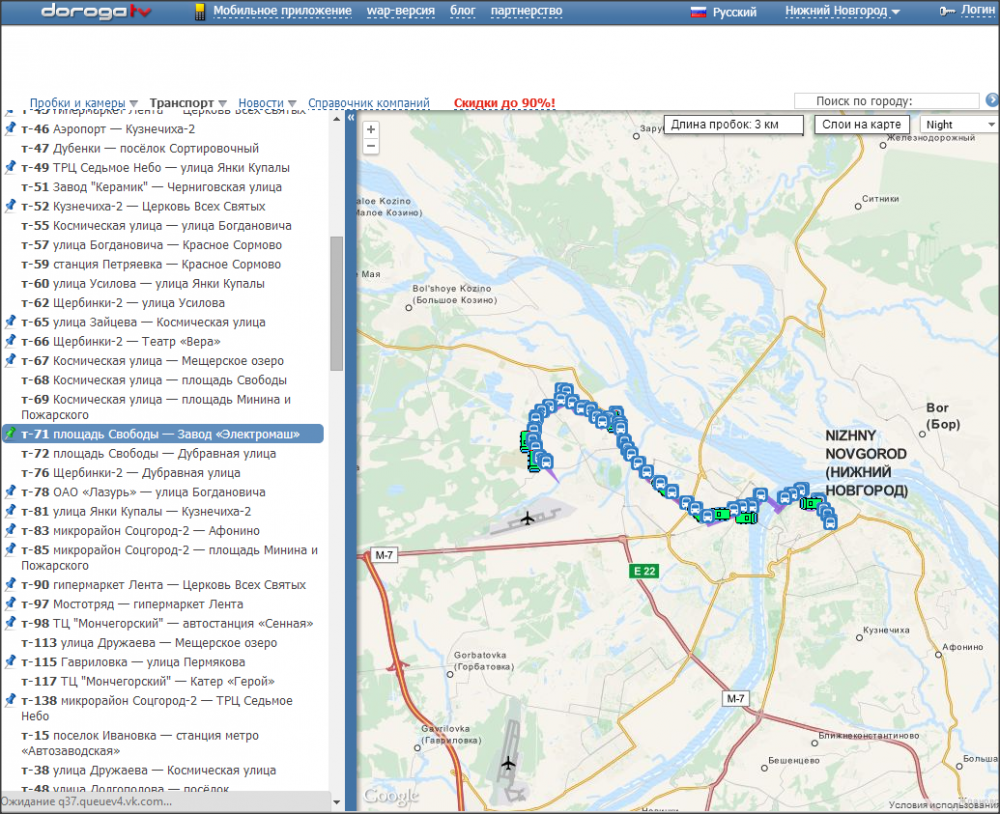The height and width of the screenshot is (814, 1000).
Task: Open the Справочник компаний link
Action: tap(368, 103)
